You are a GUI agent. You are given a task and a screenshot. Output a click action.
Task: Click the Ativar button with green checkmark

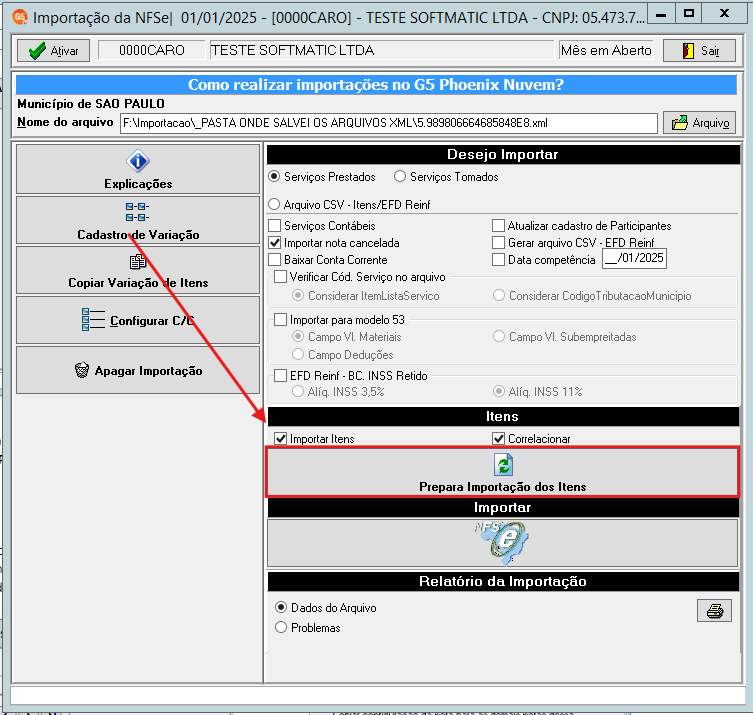coord(53,50)
